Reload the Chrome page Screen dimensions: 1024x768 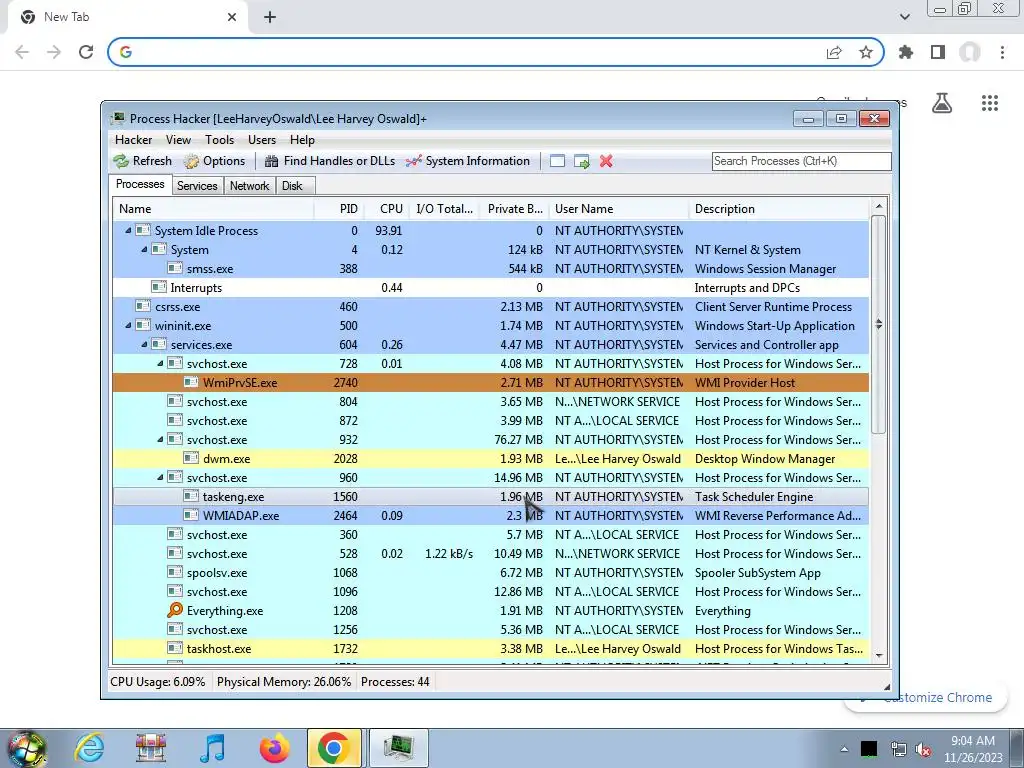point(86,52)
